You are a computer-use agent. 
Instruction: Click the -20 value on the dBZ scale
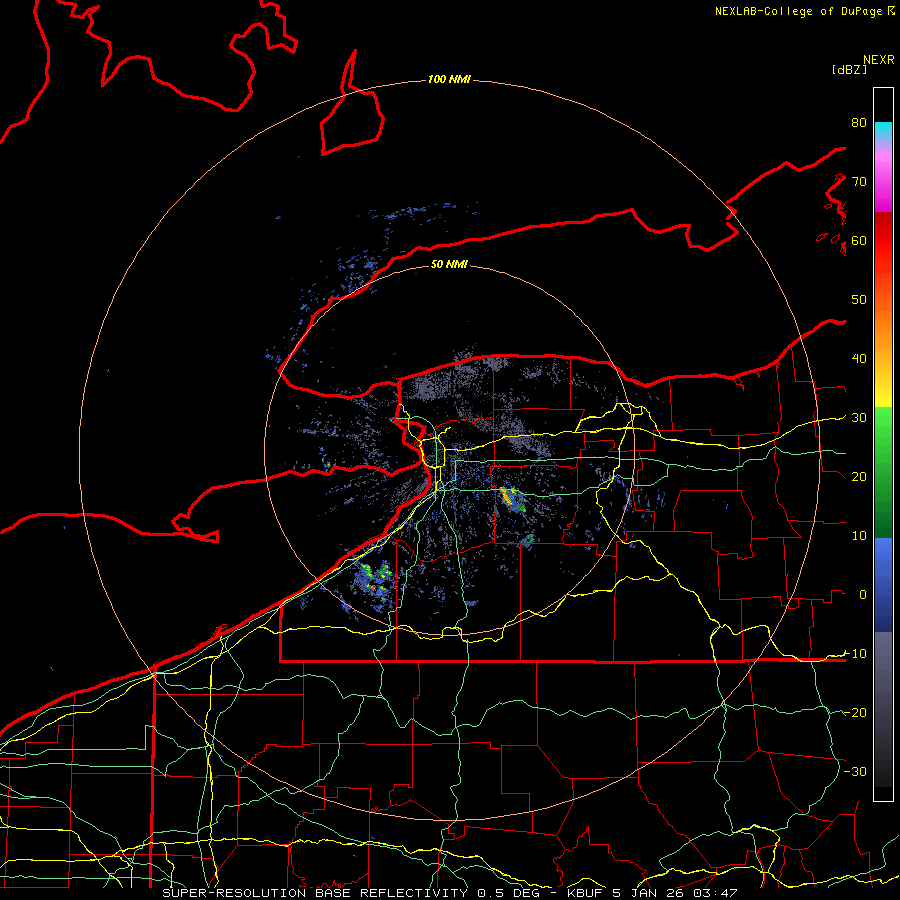[x=855, y=713]
